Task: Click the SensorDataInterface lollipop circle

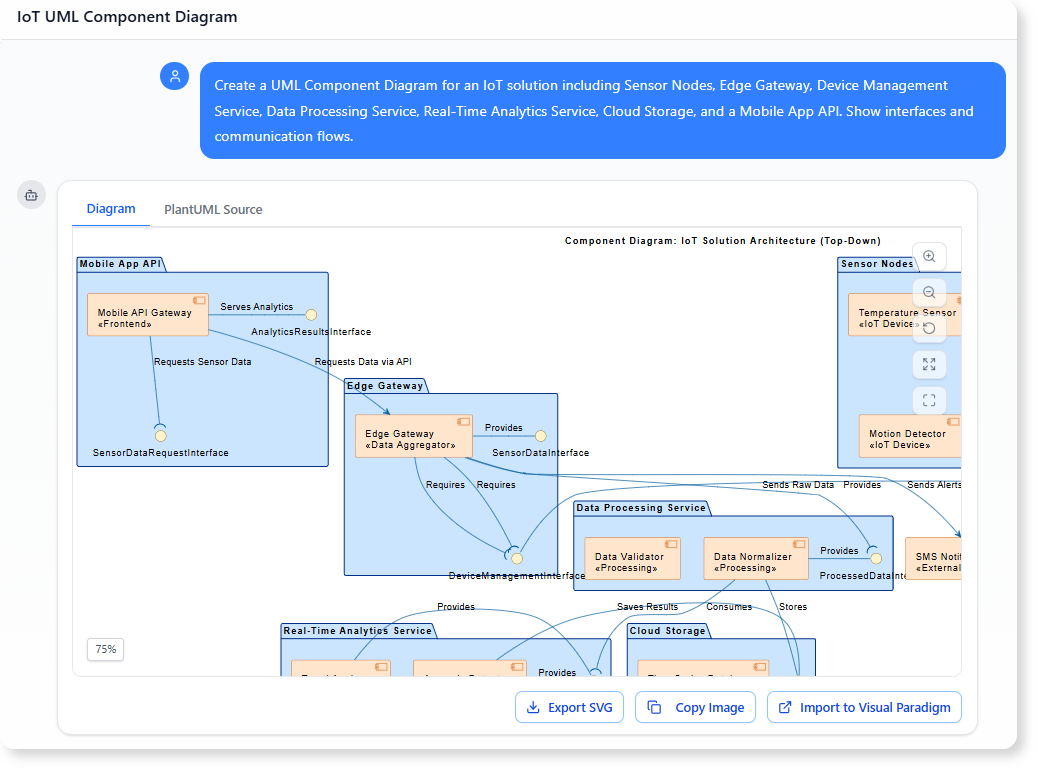Action: 540,436
